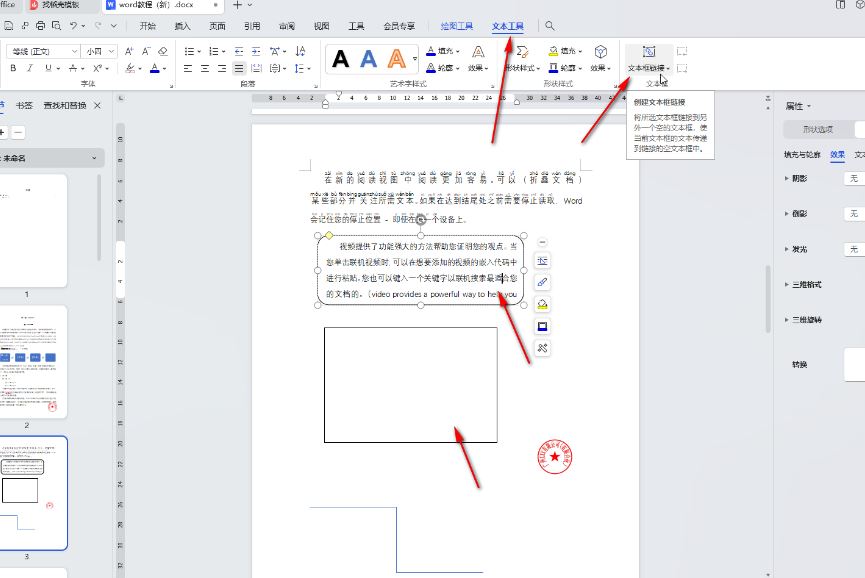865x578 pixels.
Task: Open font name combo box 等线 (正文)
Action: [43, 51]
